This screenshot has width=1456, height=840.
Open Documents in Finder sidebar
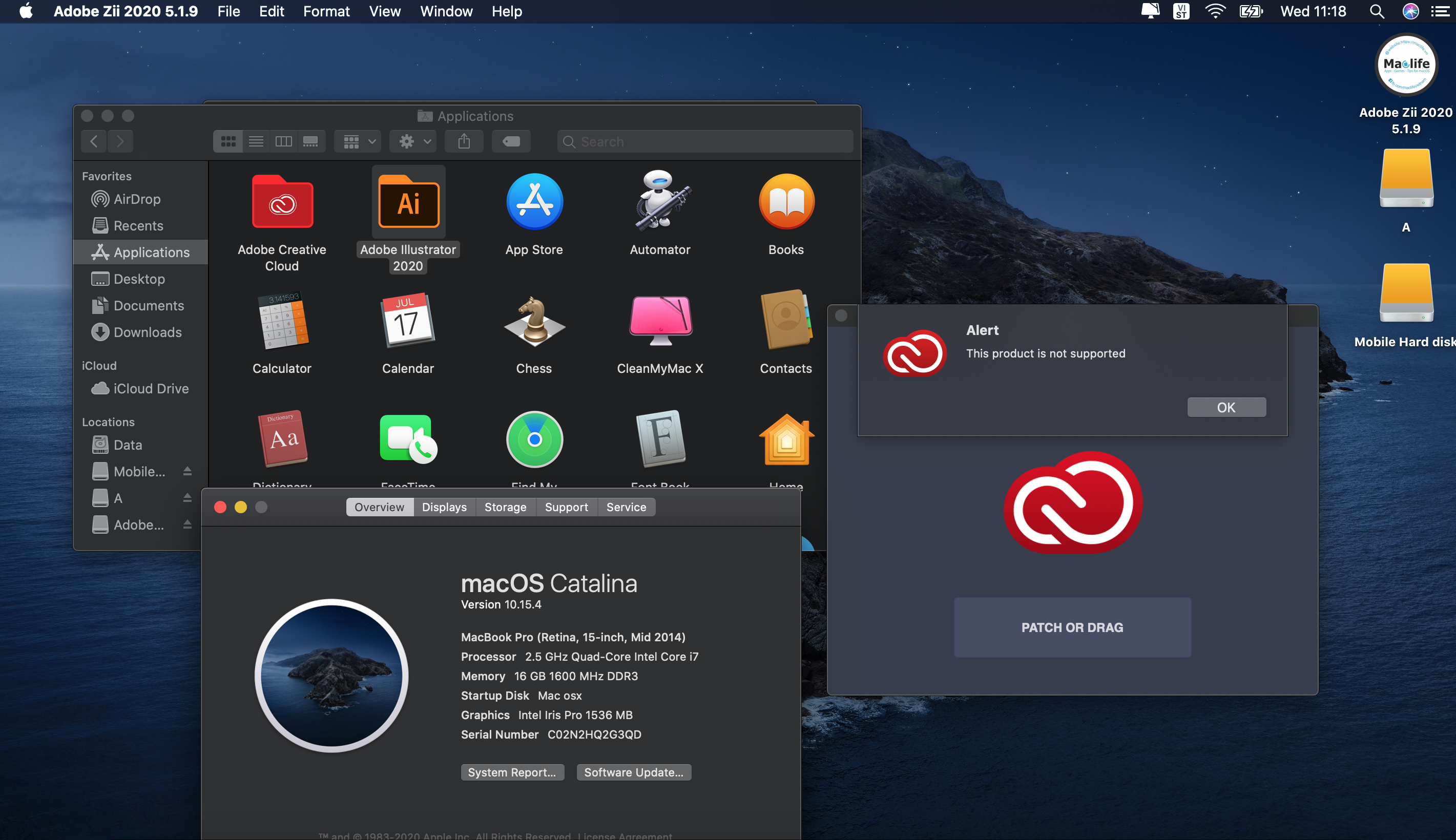(x=141, y=305)
